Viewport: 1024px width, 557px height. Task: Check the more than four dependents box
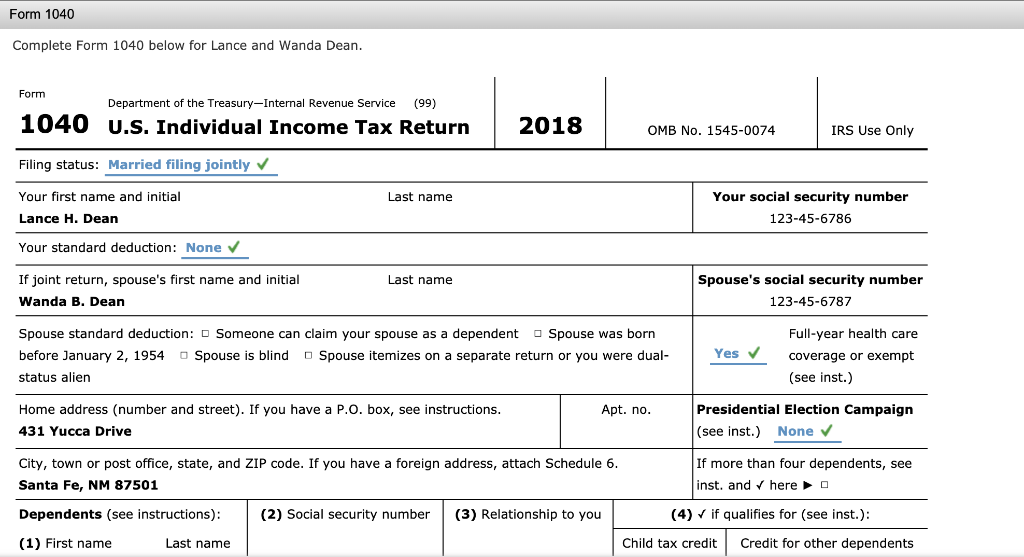[824, 485]
